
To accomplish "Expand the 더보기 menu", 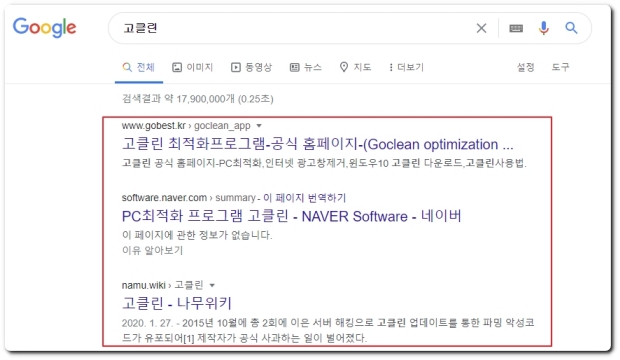I will point(406,67).
